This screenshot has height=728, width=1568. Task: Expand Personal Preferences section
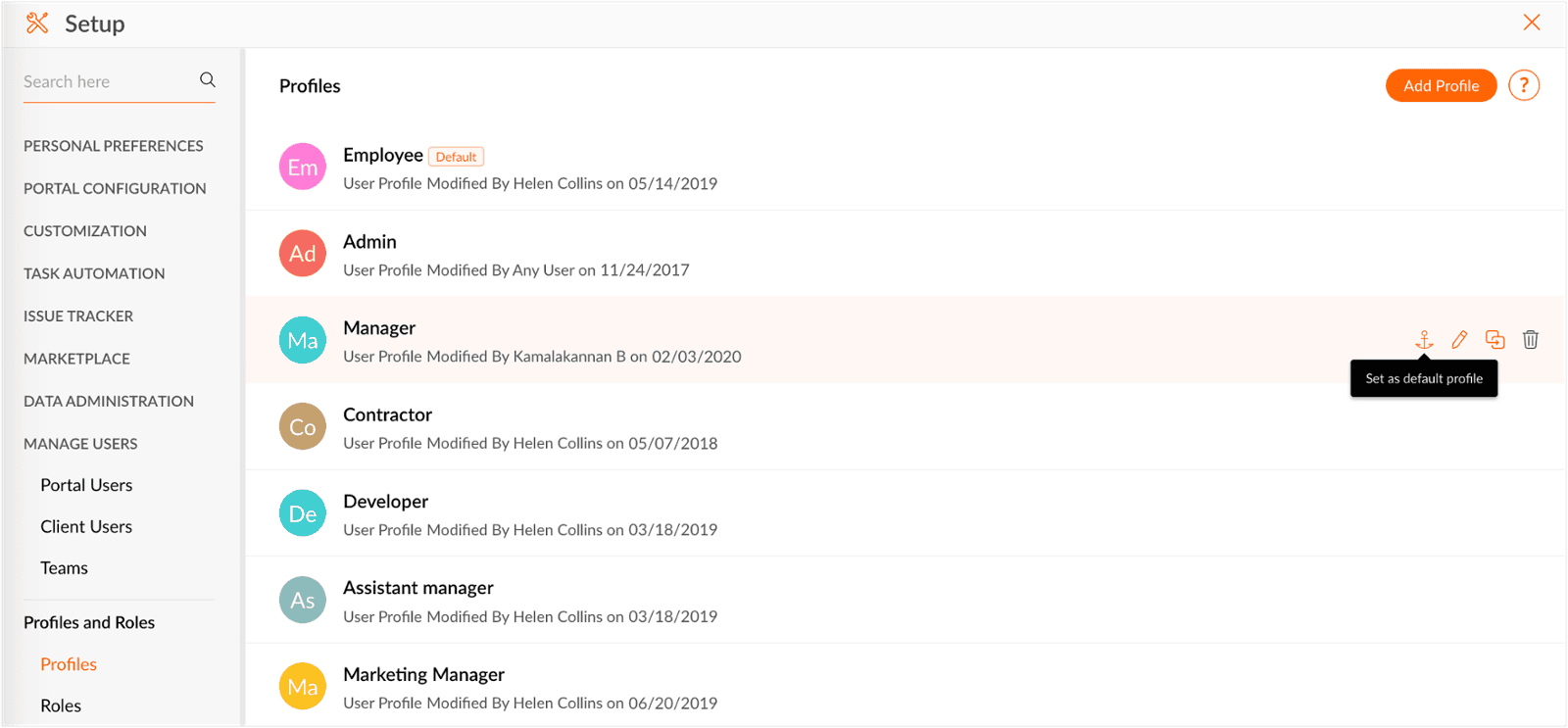coord(114,146)
